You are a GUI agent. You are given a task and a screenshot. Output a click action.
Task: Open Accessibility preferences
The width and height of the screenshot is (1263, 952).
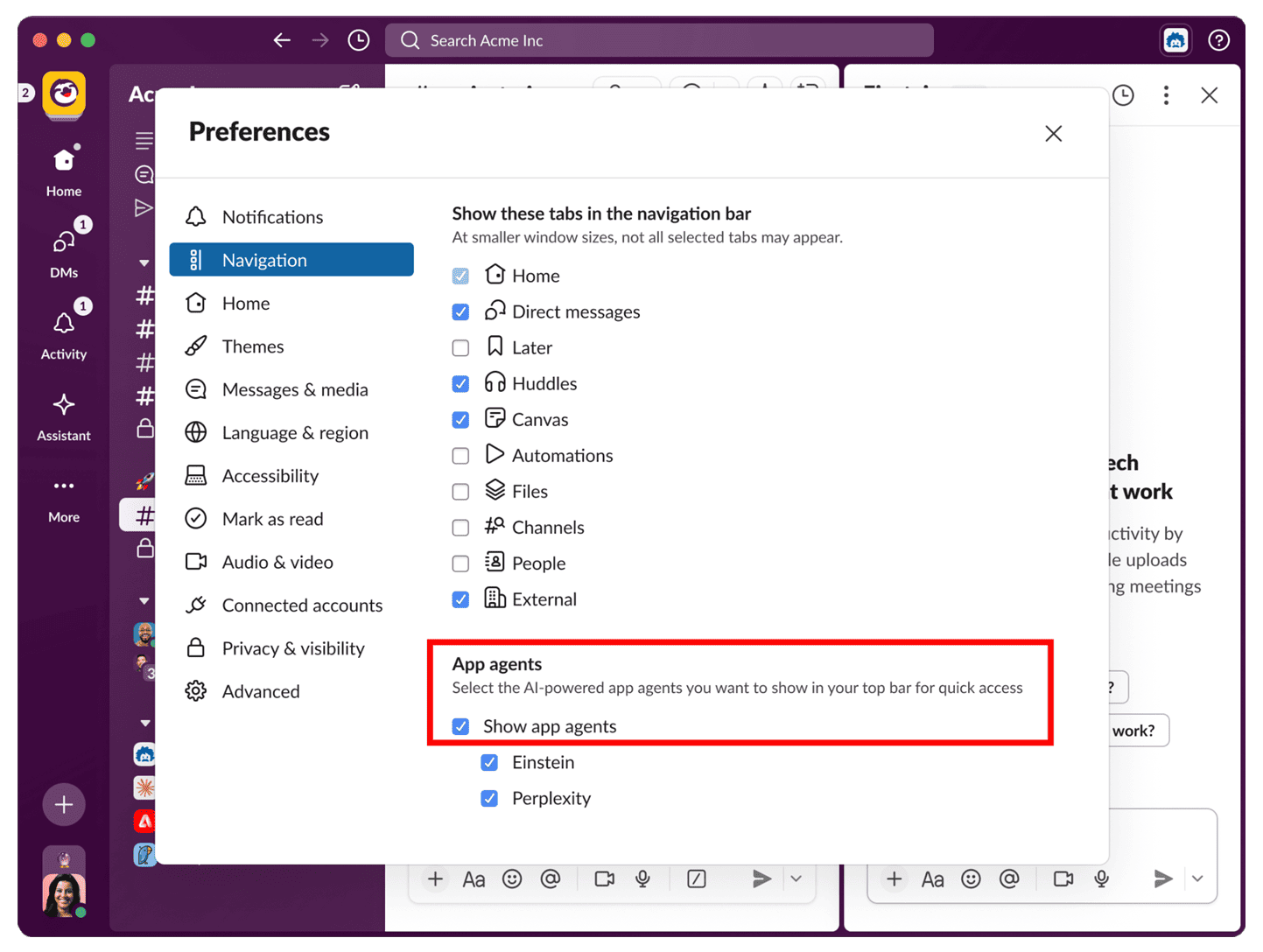(x=291, y=476)
